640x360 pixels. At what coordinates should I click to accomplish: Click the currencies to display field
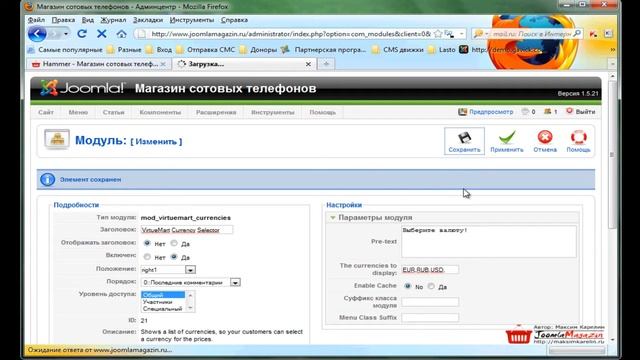(x=430, y=269)
